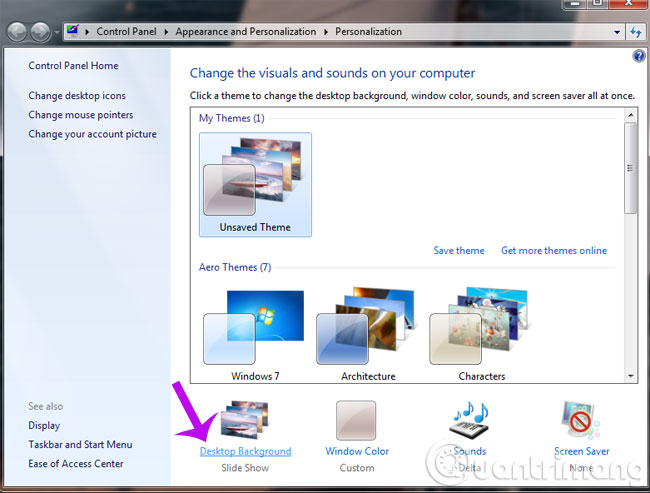Open Ease of Access Center link
The width and height of the screenshot is (650, 493).
point(76,464)
